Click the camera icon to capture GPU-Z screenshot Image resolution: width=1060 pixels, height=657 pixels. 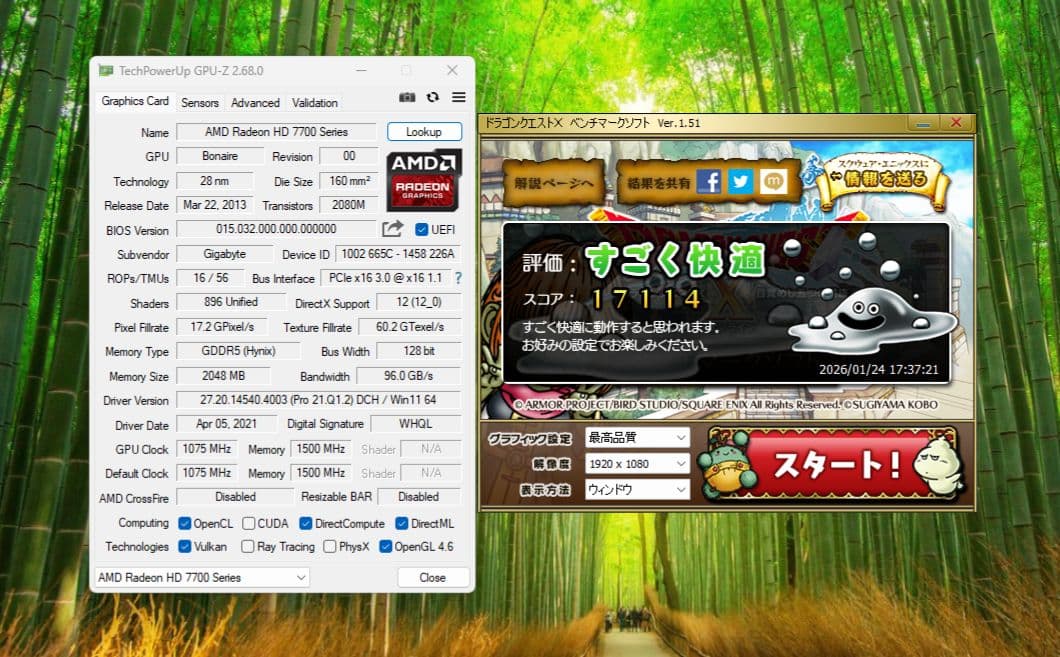point(407,97)
